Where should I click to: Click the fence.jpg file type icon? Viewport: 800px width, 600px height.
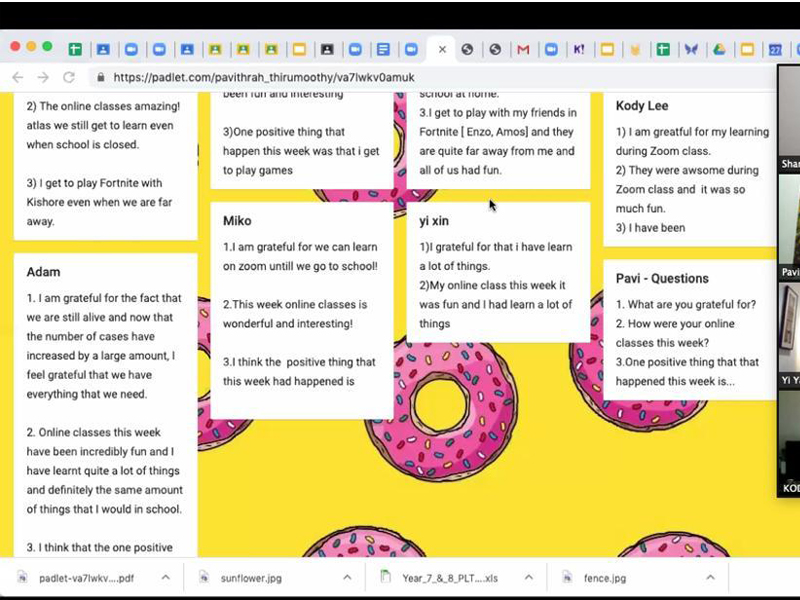[x=567, y=577]
